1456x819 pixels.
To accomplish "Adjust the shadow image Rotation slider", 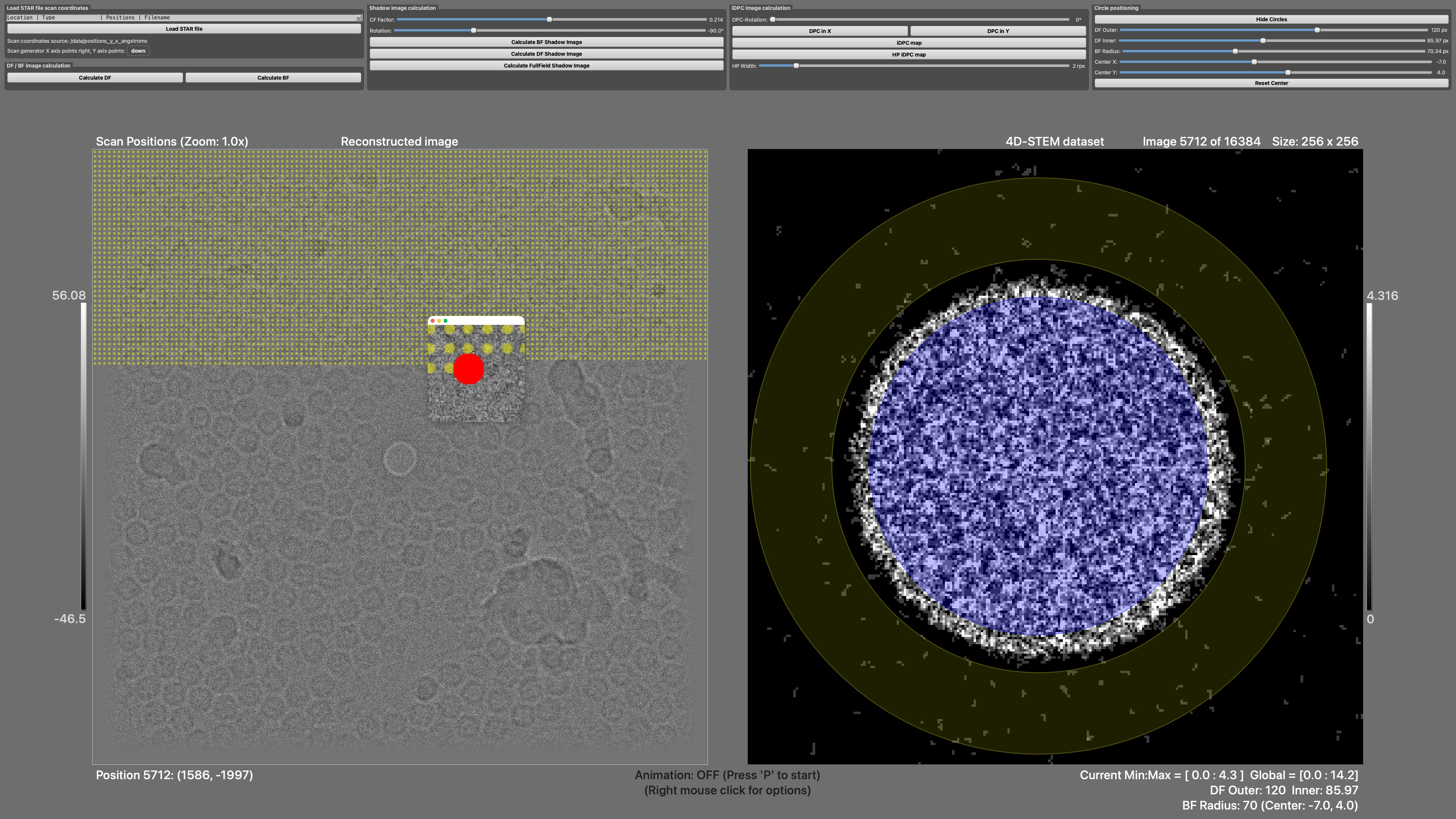I will tap(549, 30).
